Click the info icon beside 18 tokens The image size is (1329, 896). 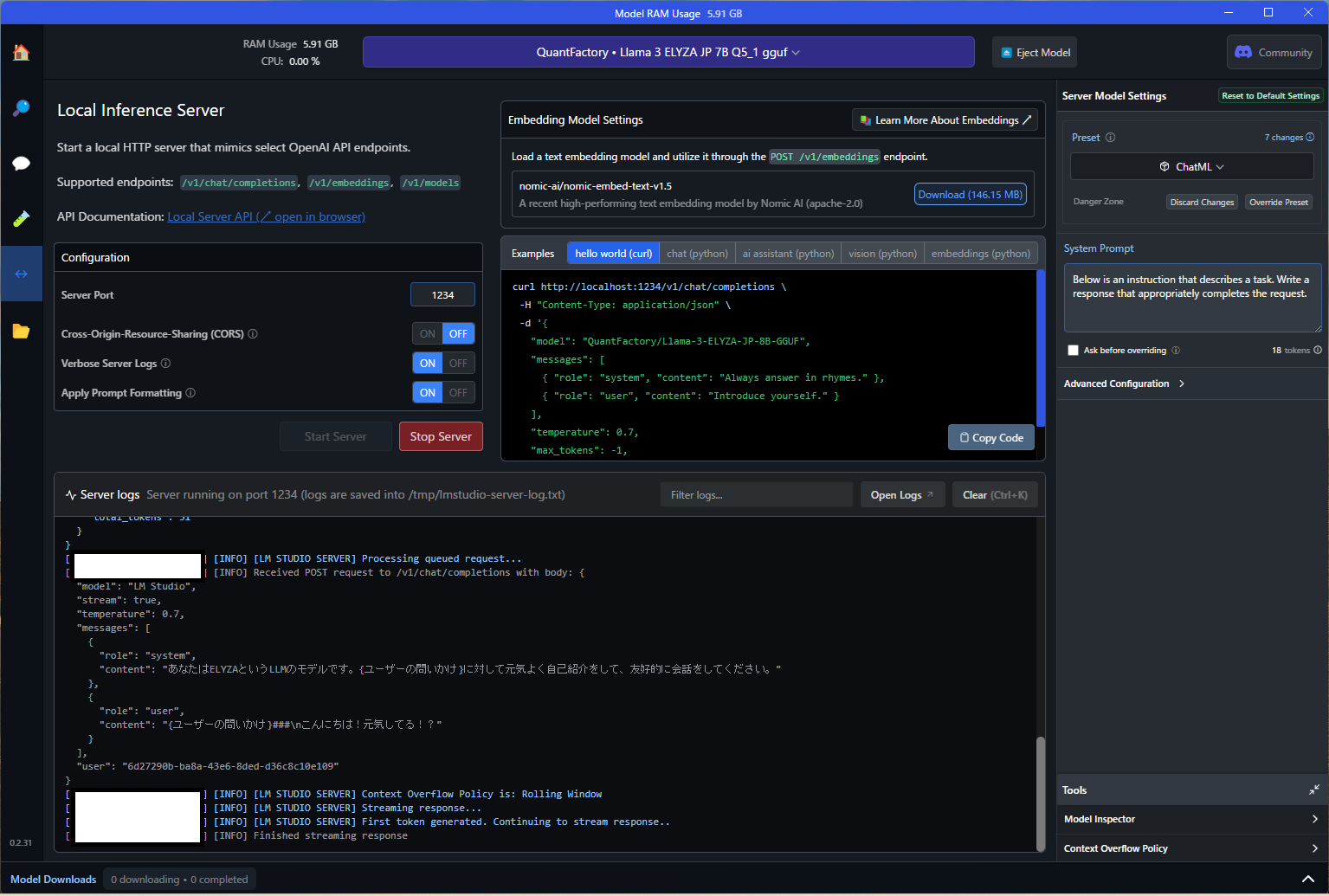[1318, 351]
